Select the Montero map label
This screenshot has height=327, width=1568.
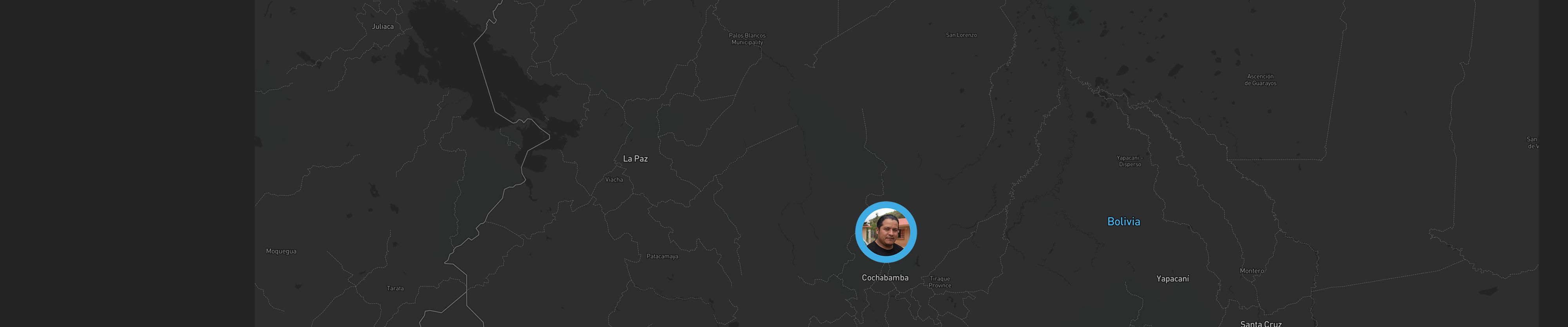tap(1252, 271)
